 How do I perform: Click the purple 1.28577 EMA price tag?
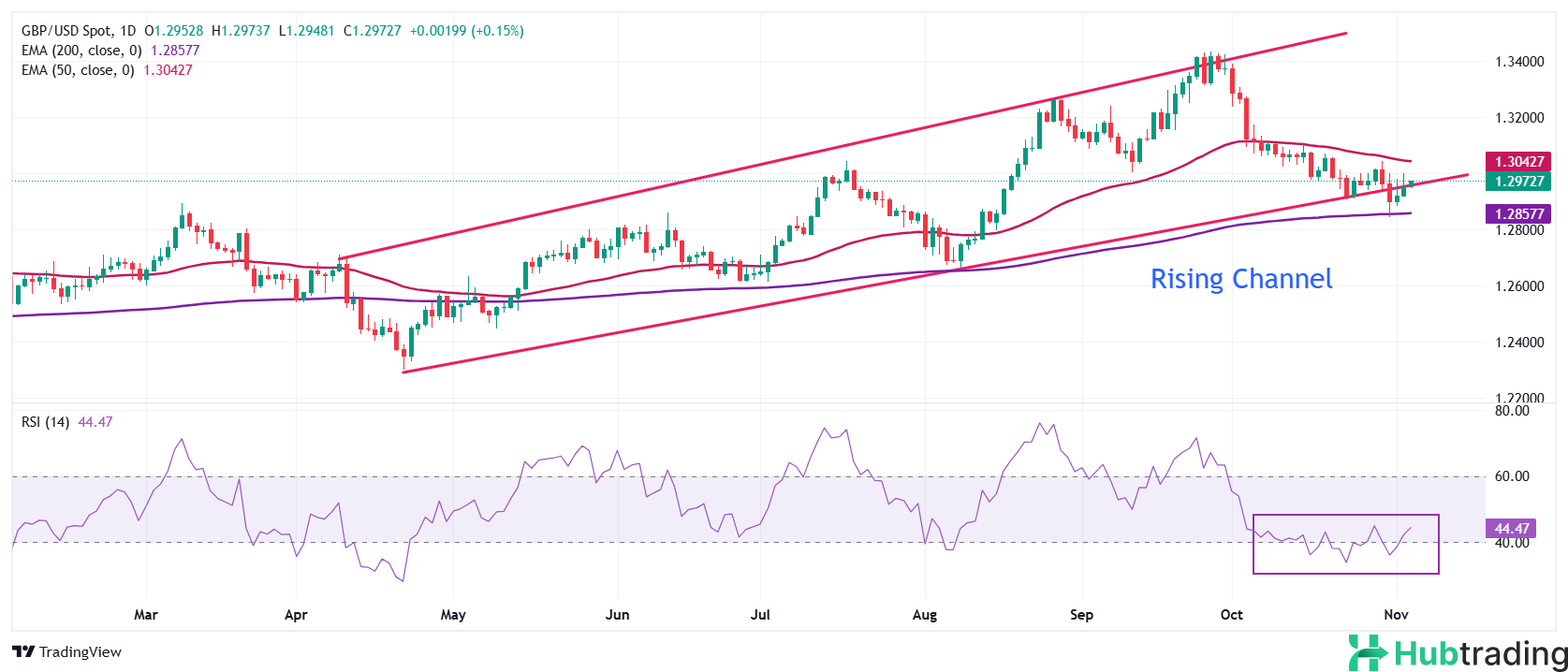1518,214
